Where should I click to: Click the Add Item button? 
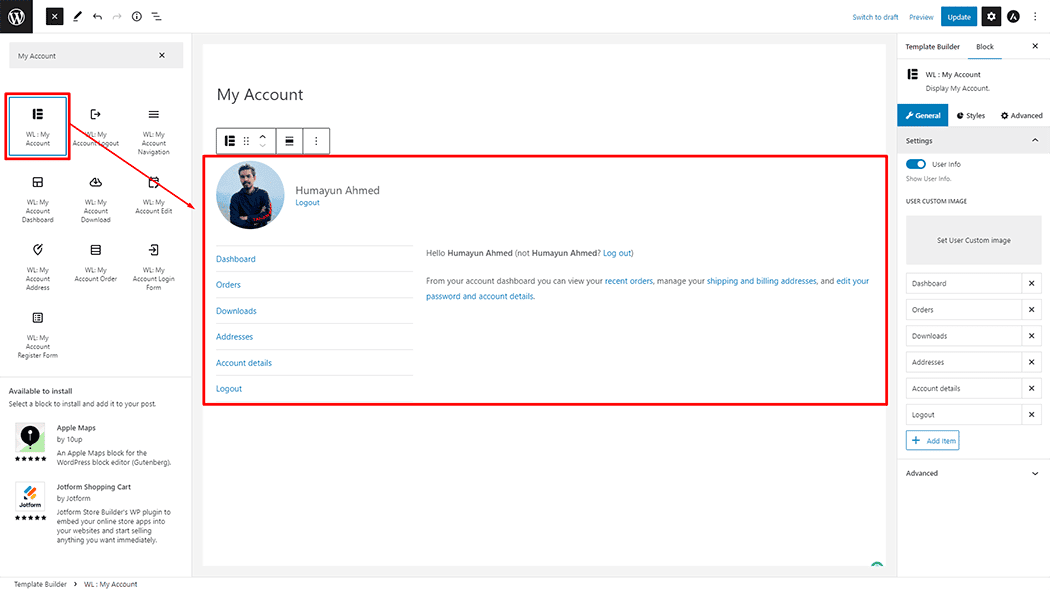[x=932, y=440]
